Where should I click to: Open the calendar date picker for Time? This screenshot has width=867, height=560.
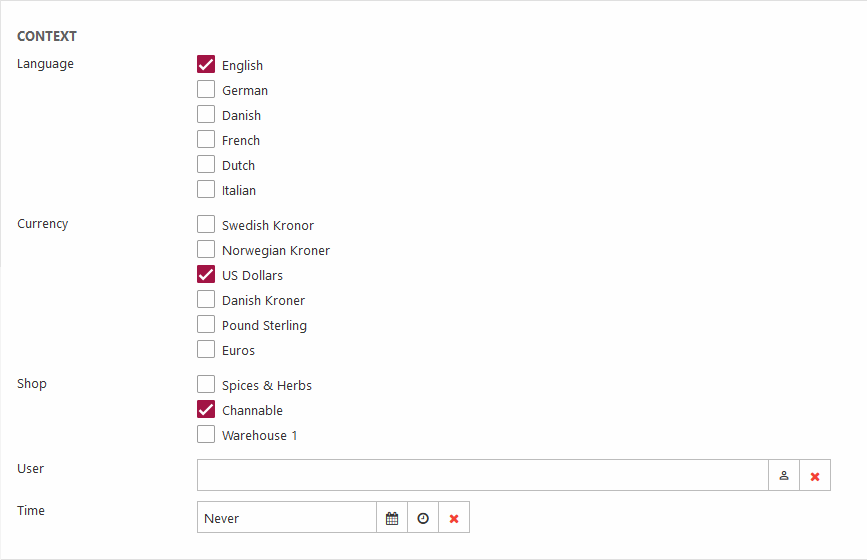click(x=392, y=518)
